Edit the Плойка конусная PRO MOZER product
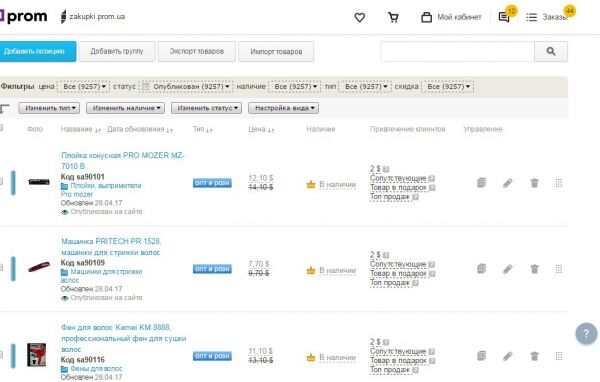Screen dimensions: 600x382 508,183
